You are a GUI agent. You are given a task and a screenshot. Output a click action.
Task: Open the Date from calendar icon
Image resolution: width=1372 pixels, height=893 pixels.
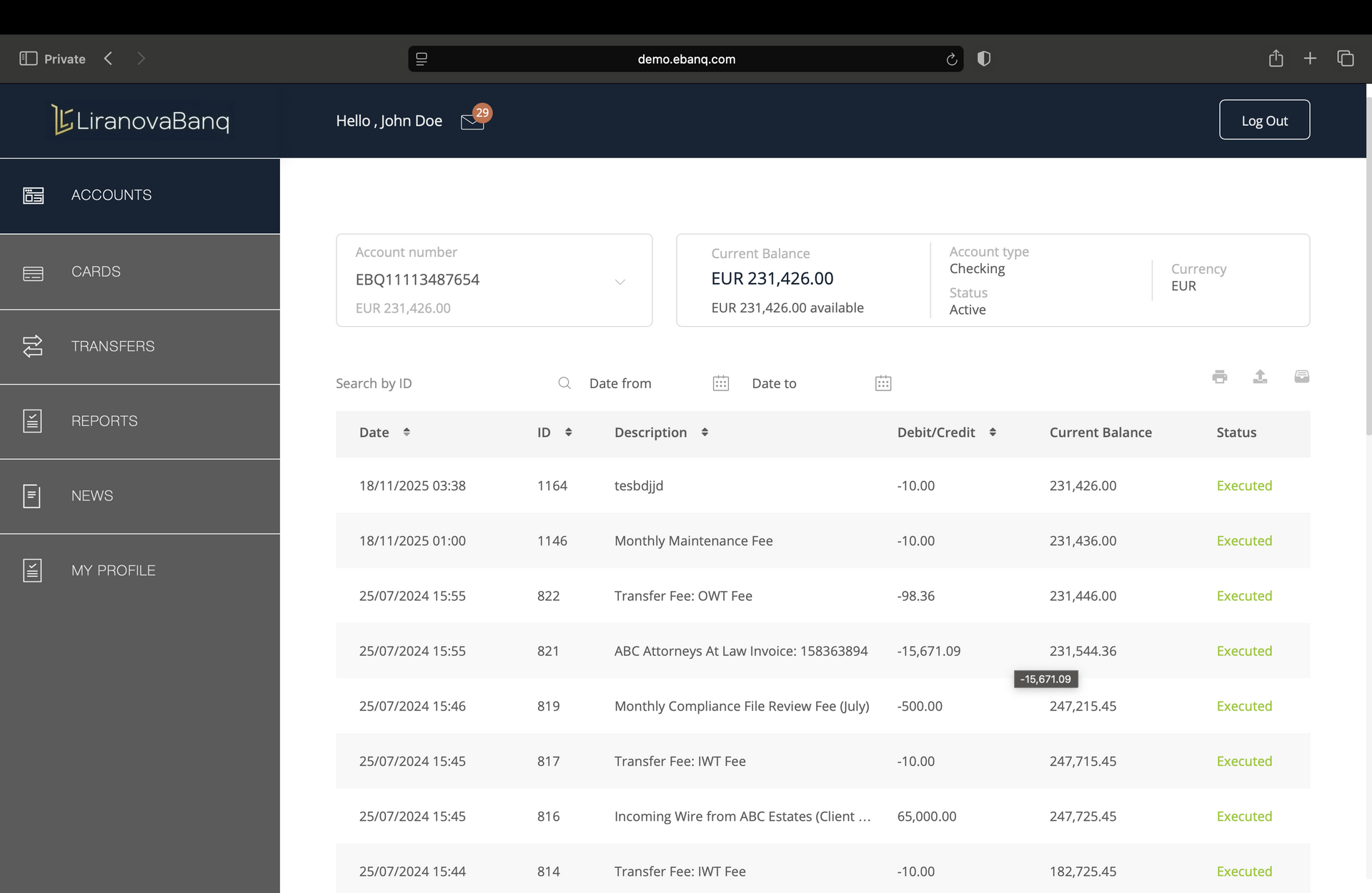(x=720, y=383)
